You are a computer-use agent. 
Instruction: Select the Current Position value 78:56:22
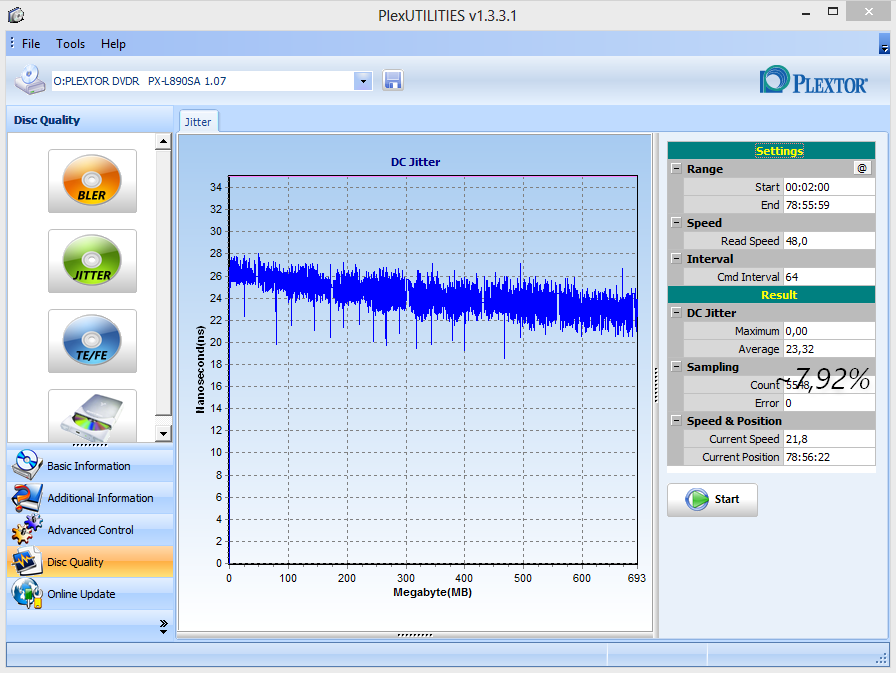click(x=829, y=456)
